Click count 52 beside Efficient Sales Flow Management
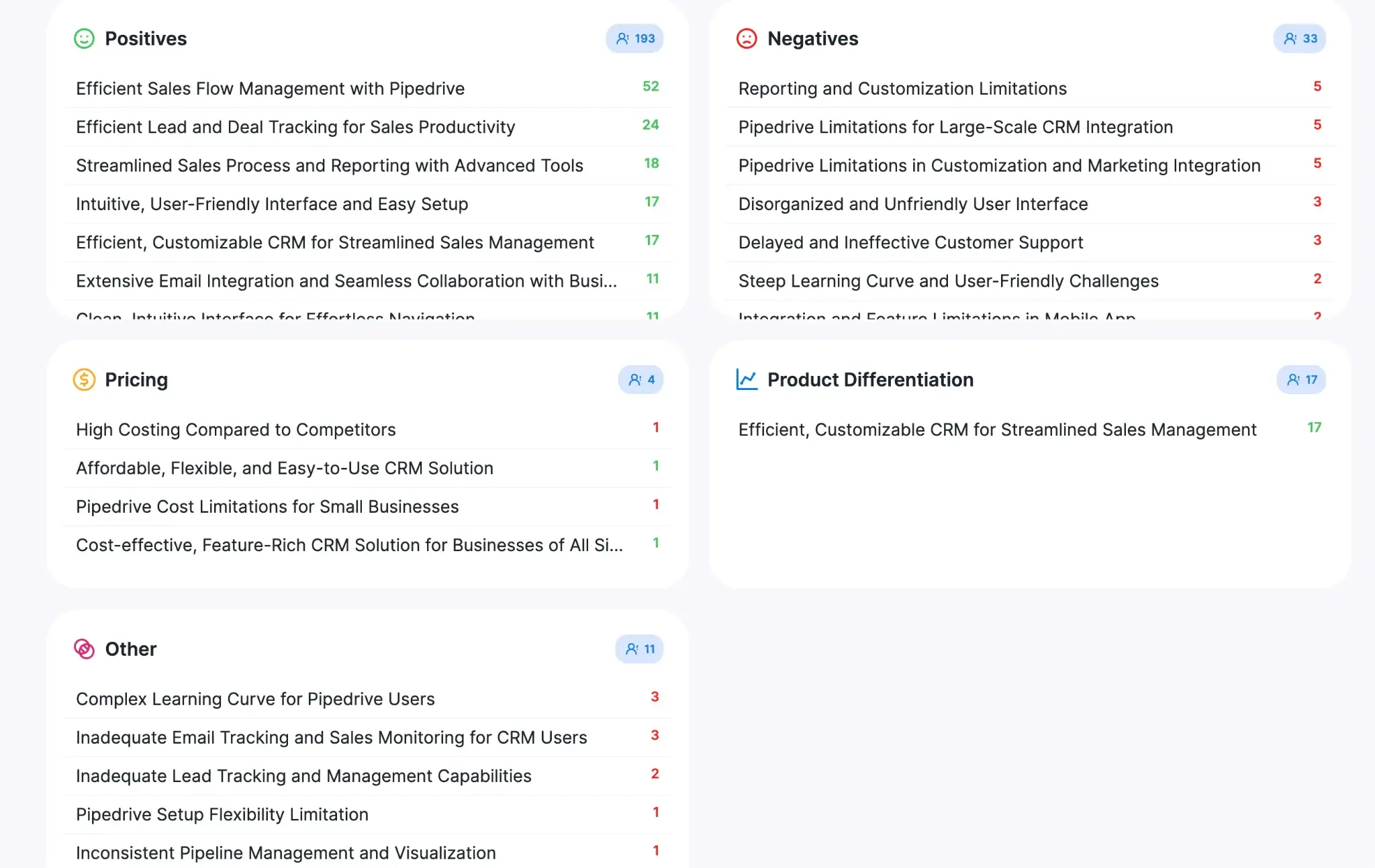This screenshot has height=868, width=1375. click(x=650, y=87)
